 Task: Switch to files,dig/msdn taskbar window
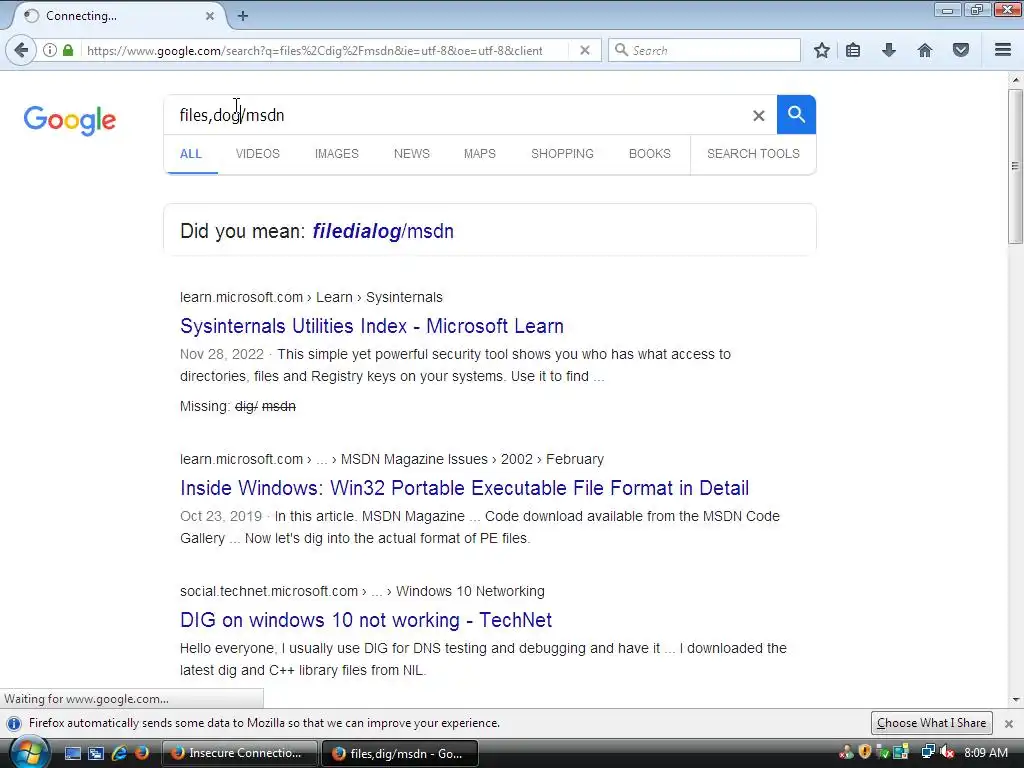click(x=400, y=753)
